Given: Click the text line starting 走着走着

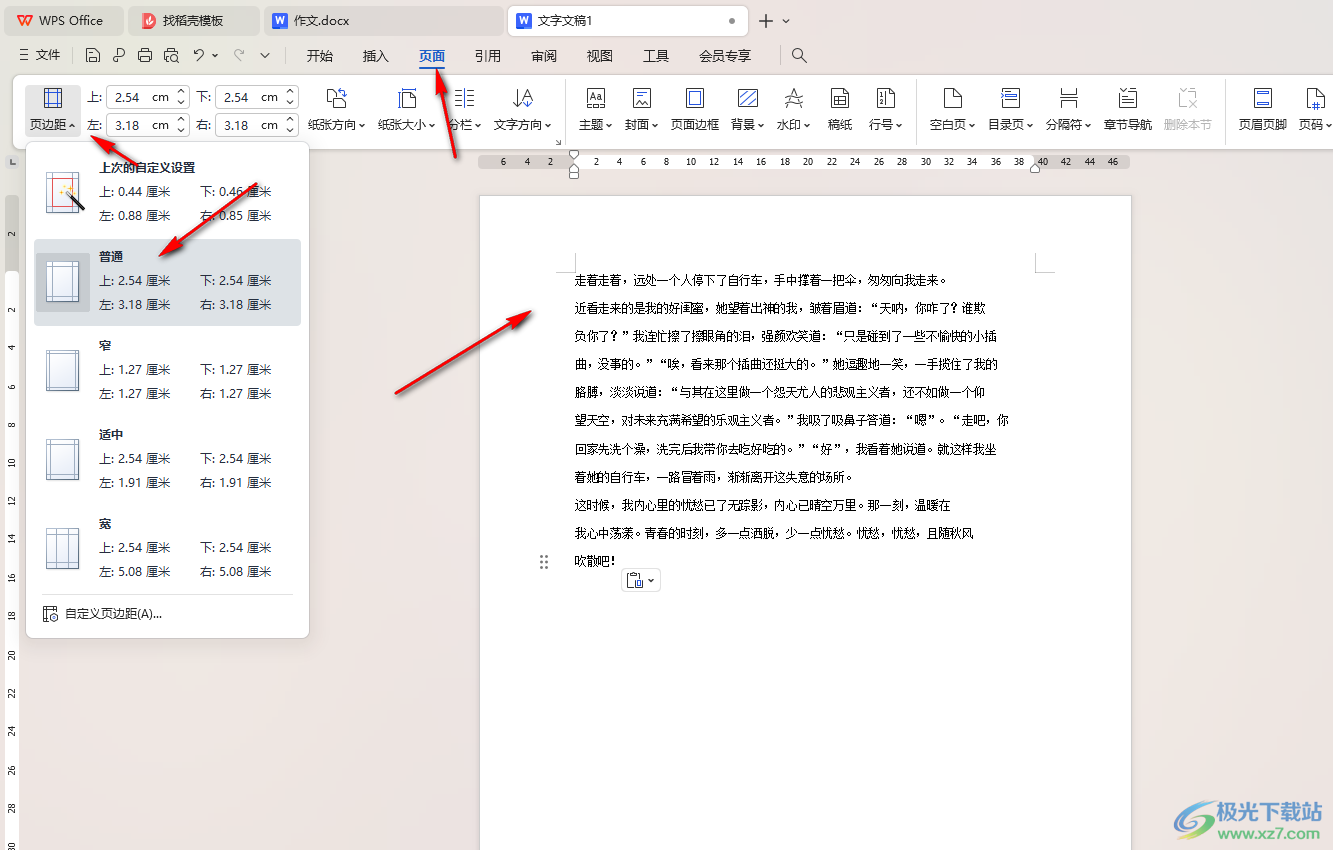Looking at the screenshot, I should 760,281.
